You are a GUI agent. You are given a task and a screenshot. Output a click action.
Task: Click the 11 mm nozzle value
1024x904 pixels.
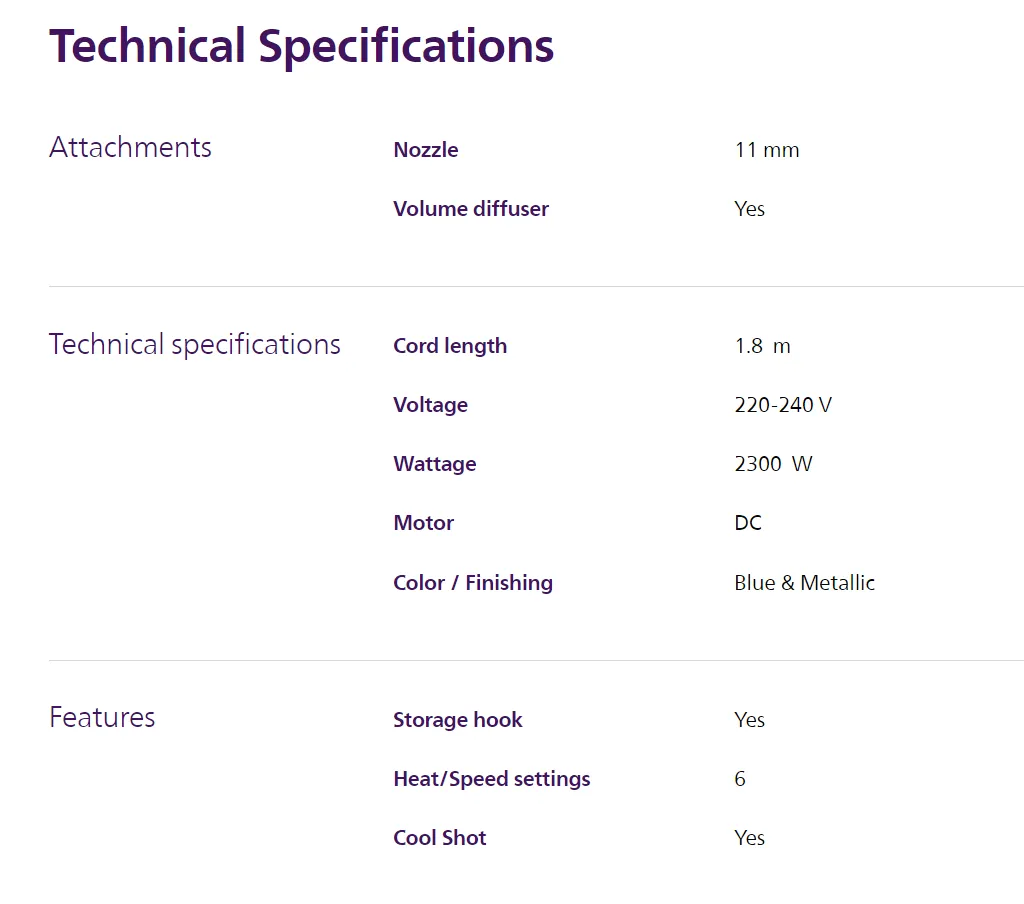tap(766, 150)
